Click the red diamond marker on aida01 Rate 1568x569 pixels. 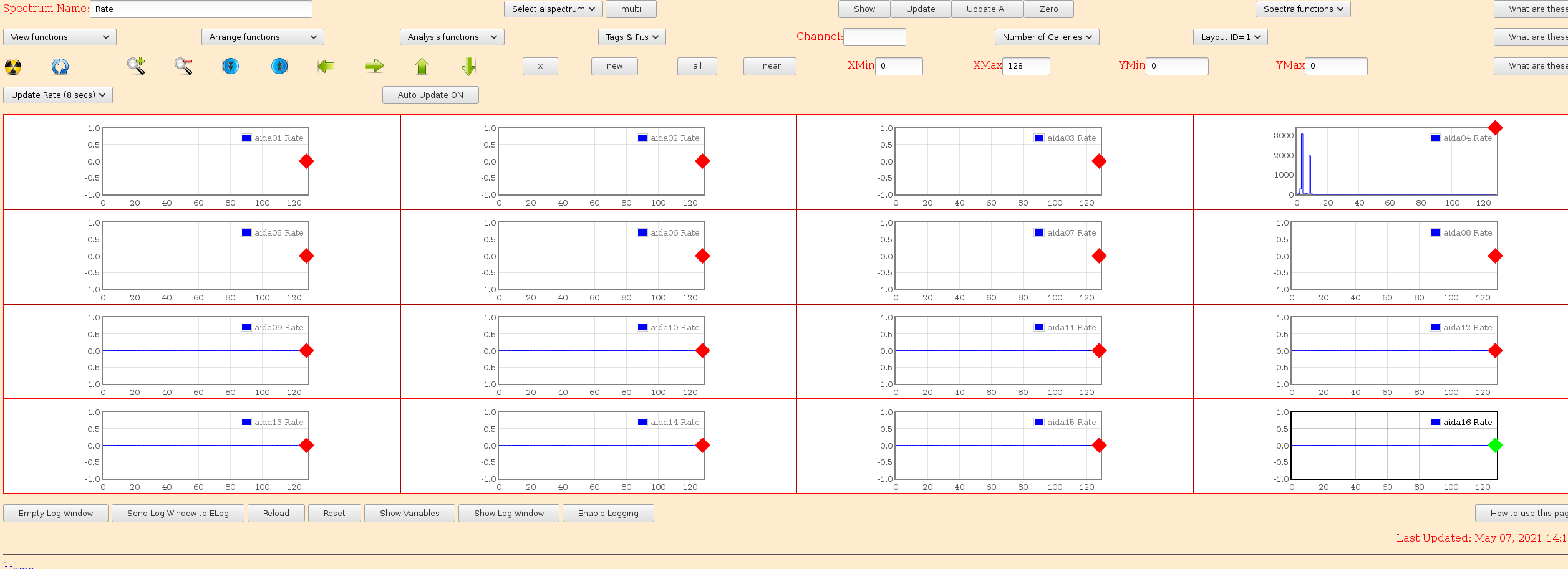pos(306,161)
